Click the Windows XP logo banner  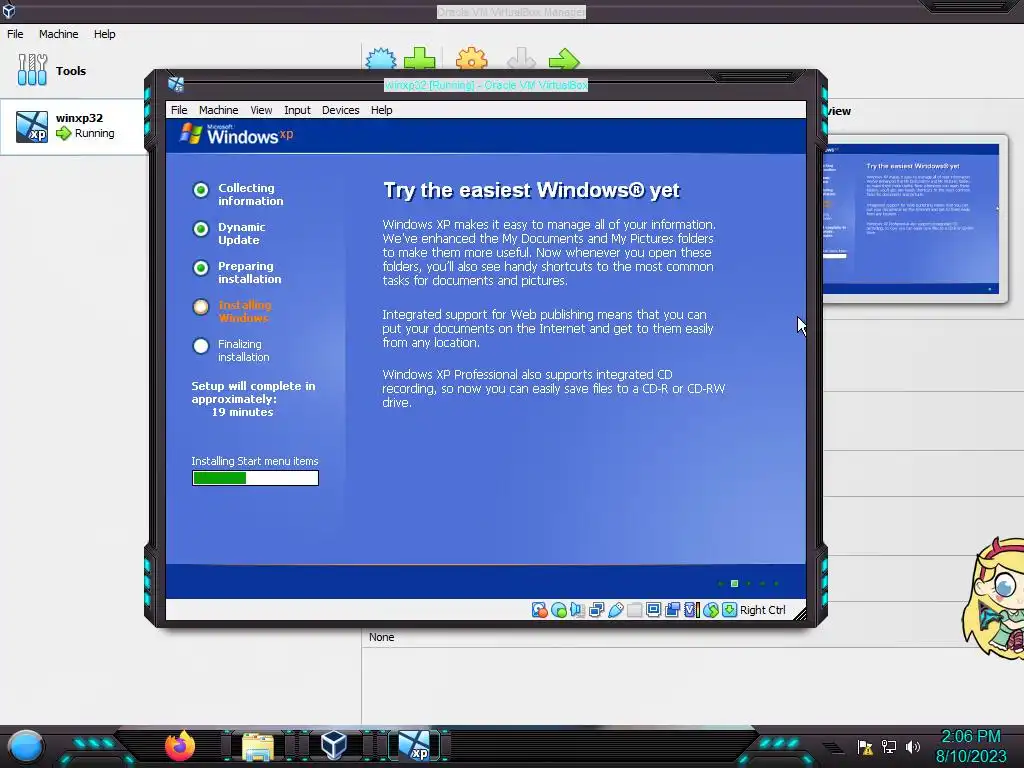236,135
